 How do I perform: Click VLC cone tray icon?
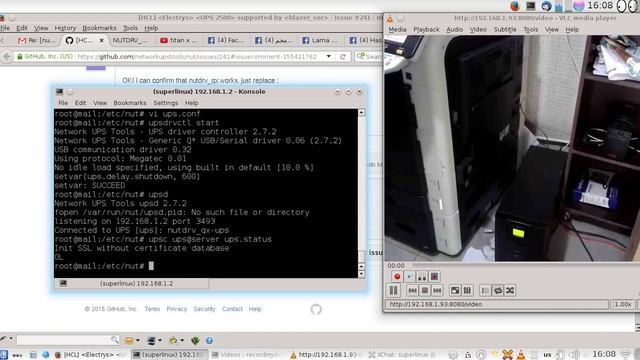pyautogui.click(x=520, y=355)
